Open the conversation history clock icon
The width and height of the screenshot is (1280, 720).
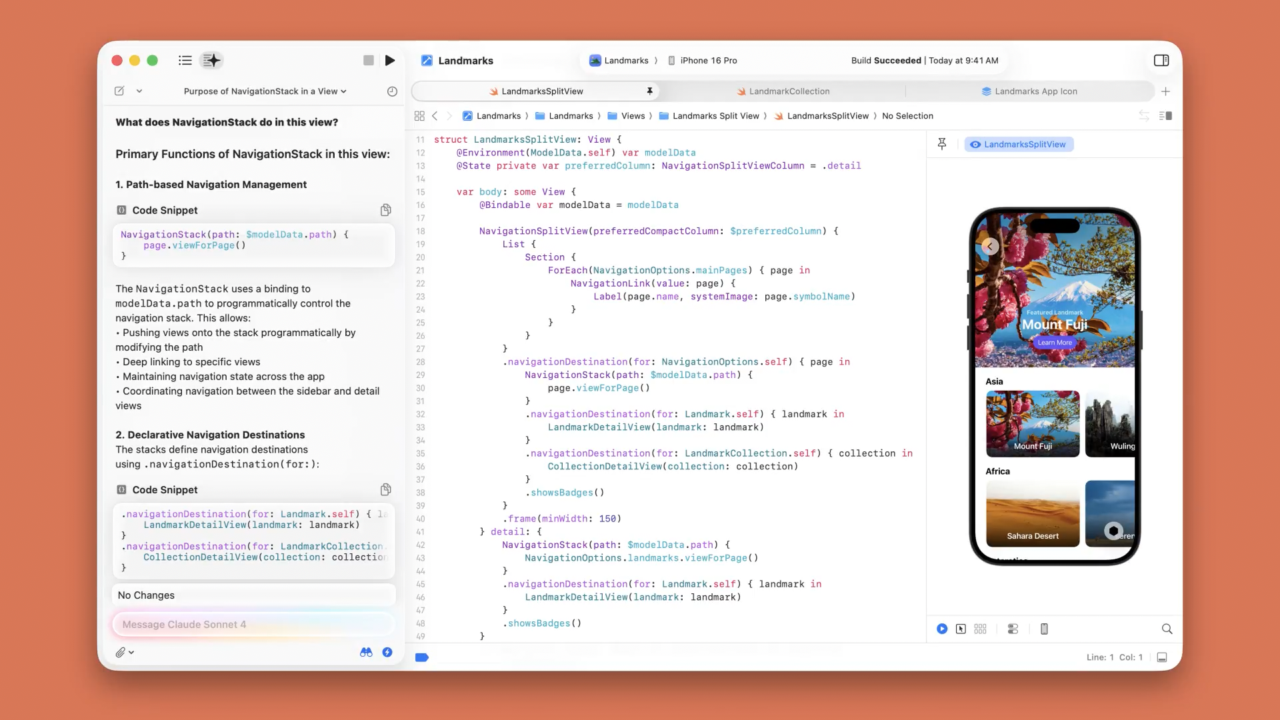[x=392, y=91]
